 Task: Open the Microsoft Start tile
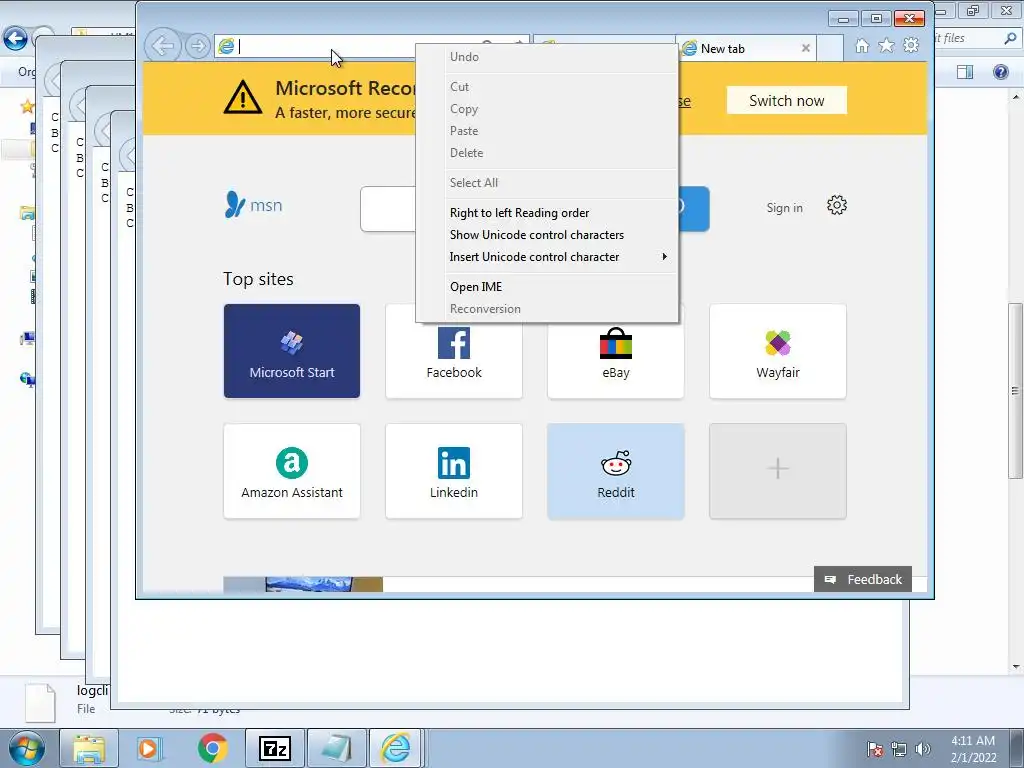[292, 351]
